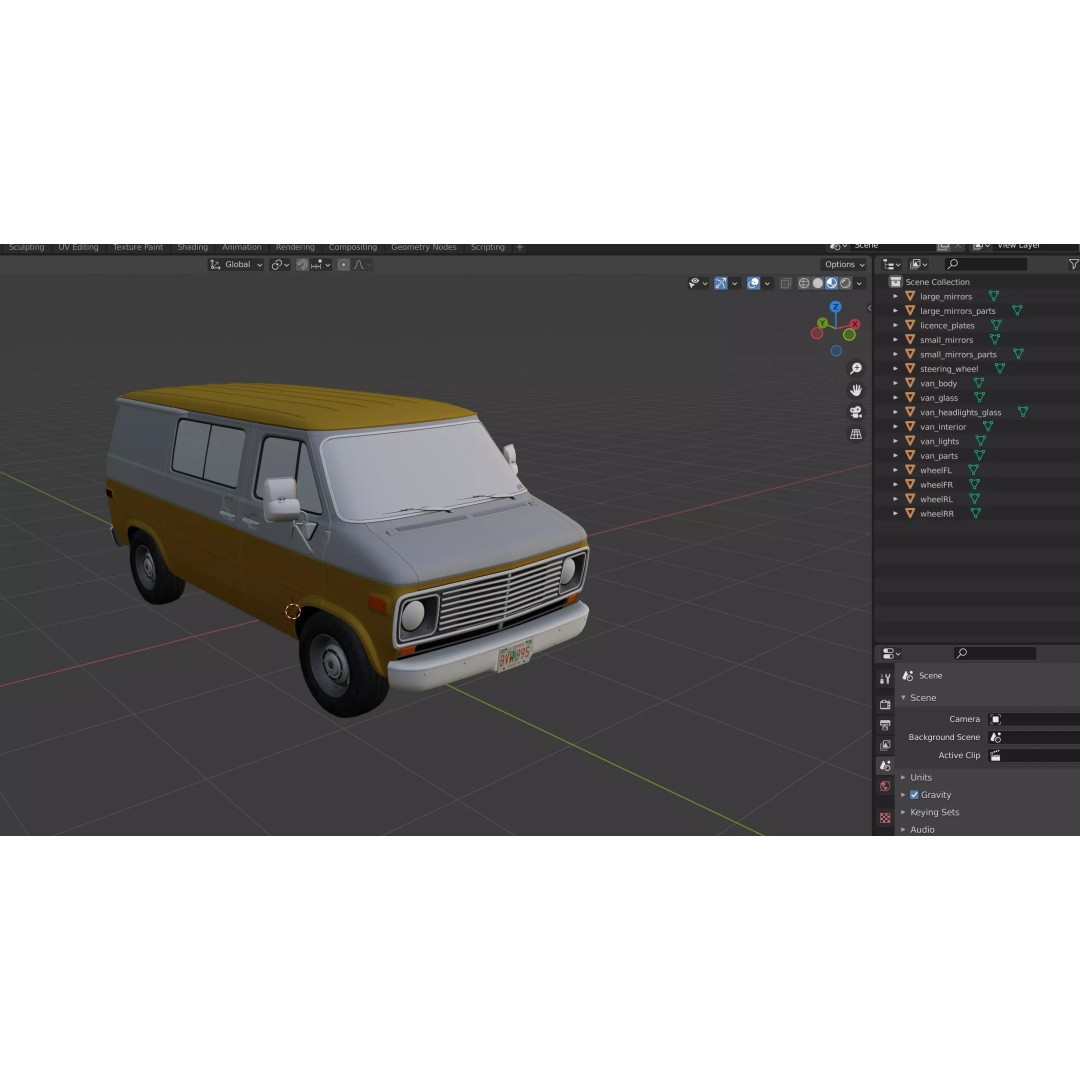Open the Scene properties tab
Image resolution: width=1080 pixels, height=1080 pixels.
point(885,765)
